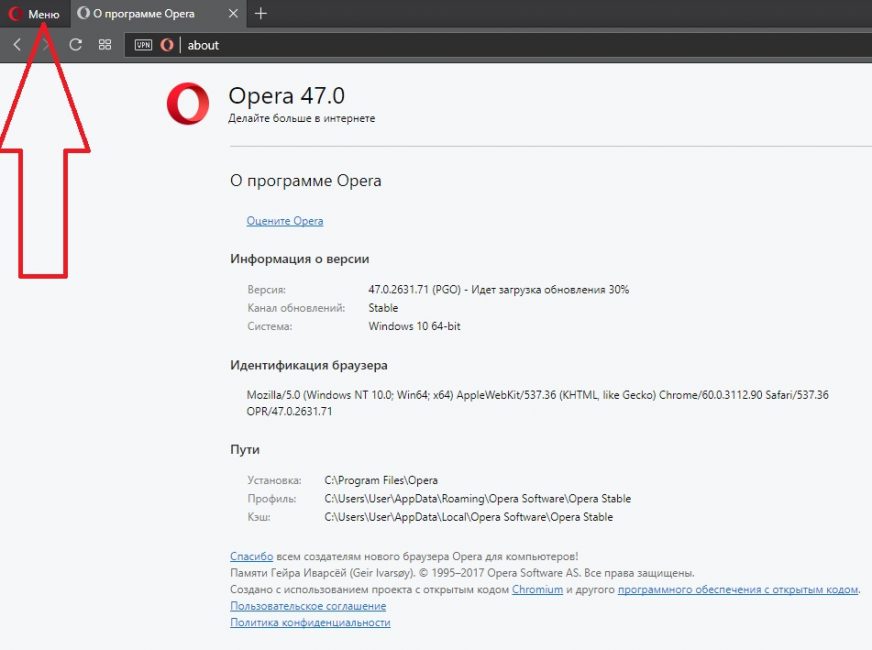Click the О программе Opera page heading
Image resolution: width=872 pixels, height=650 pixels.
pyautogui.click(x=306, y=181)
